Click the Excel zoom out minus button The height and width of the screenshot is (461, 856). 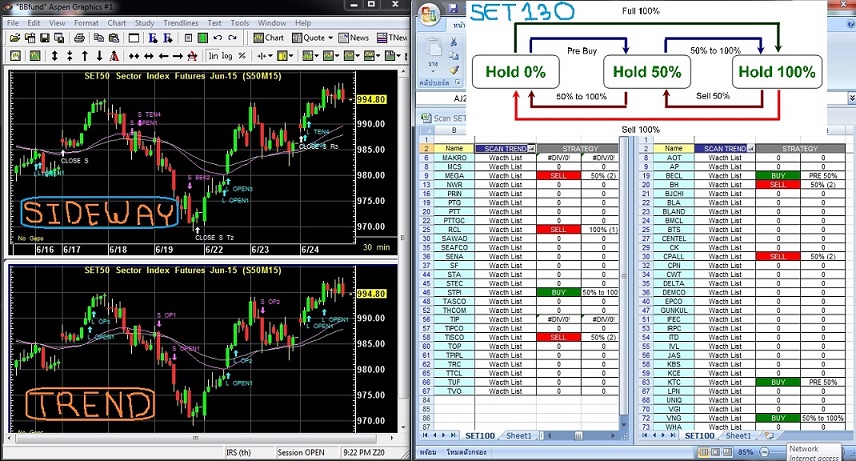click(x=765, y=452)
